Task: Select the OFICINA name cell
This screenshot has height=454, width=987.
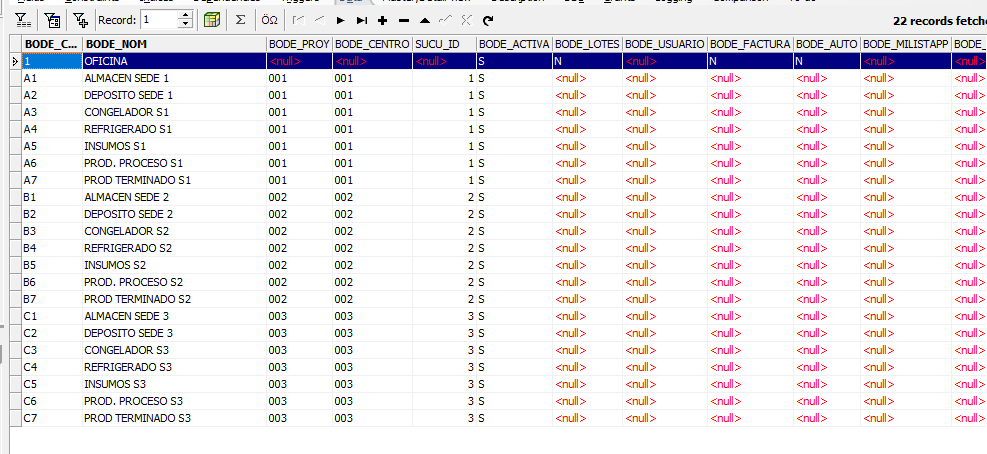Action: tap(174, 61)
